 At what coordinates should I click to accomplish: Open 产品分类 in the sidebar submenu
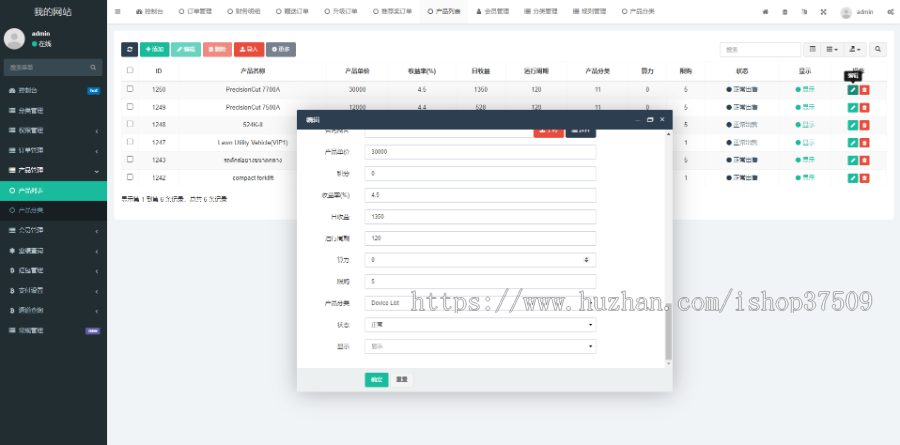(53, 211)
